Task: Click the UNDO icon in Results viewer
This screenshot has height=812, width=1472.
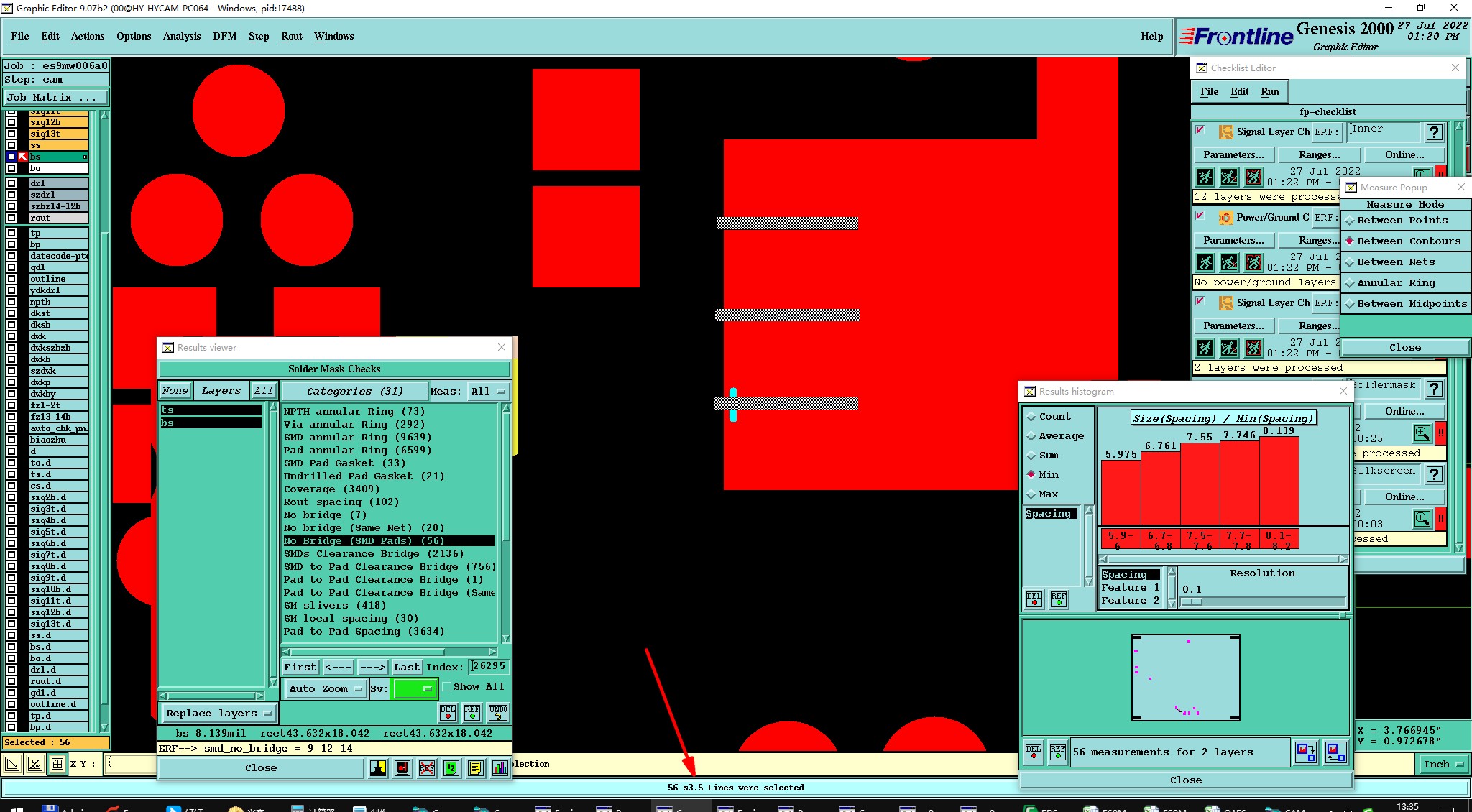Action: tap(497, 712)
